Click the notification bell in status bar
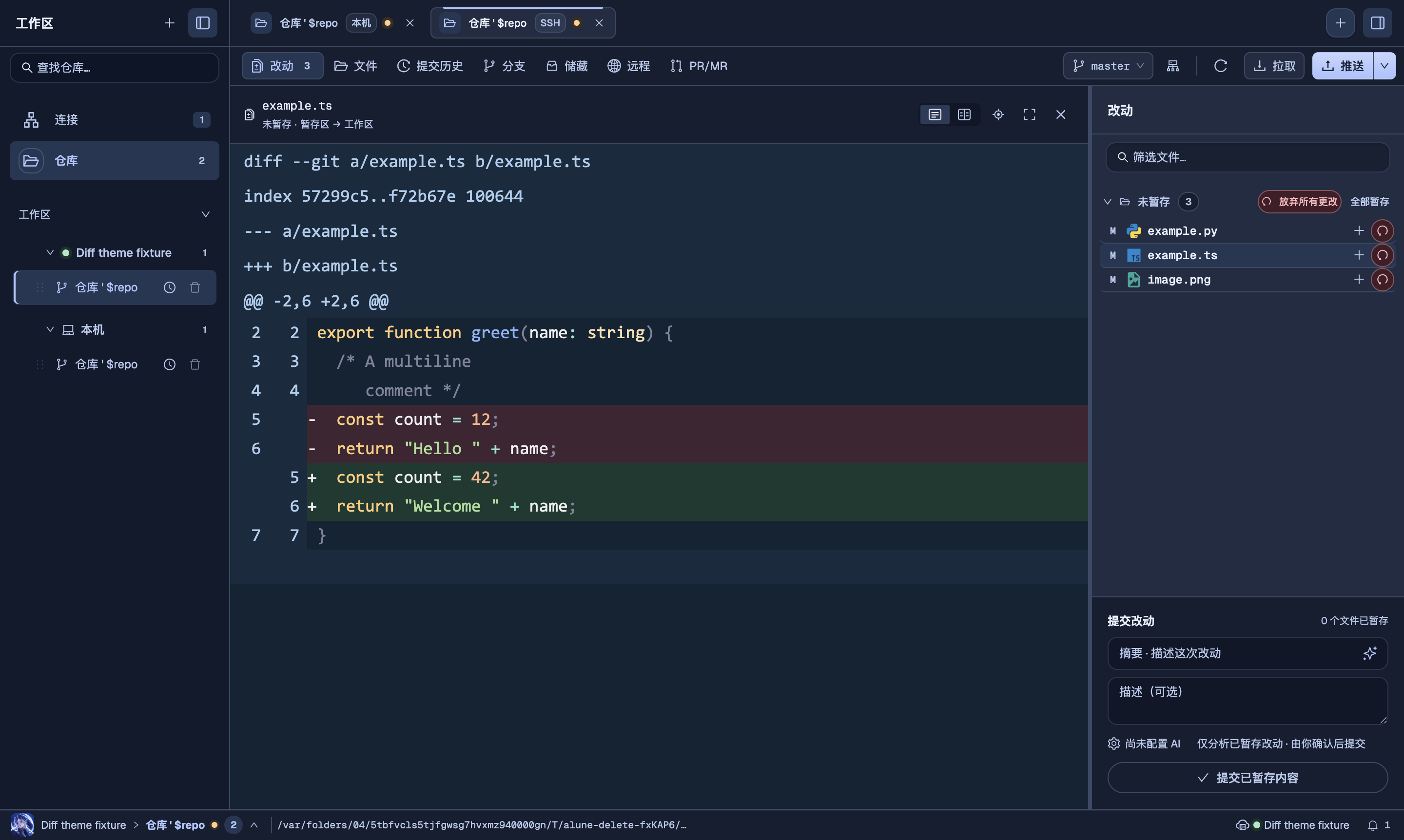This screenshot has width=1404, height=840. 1372,826
